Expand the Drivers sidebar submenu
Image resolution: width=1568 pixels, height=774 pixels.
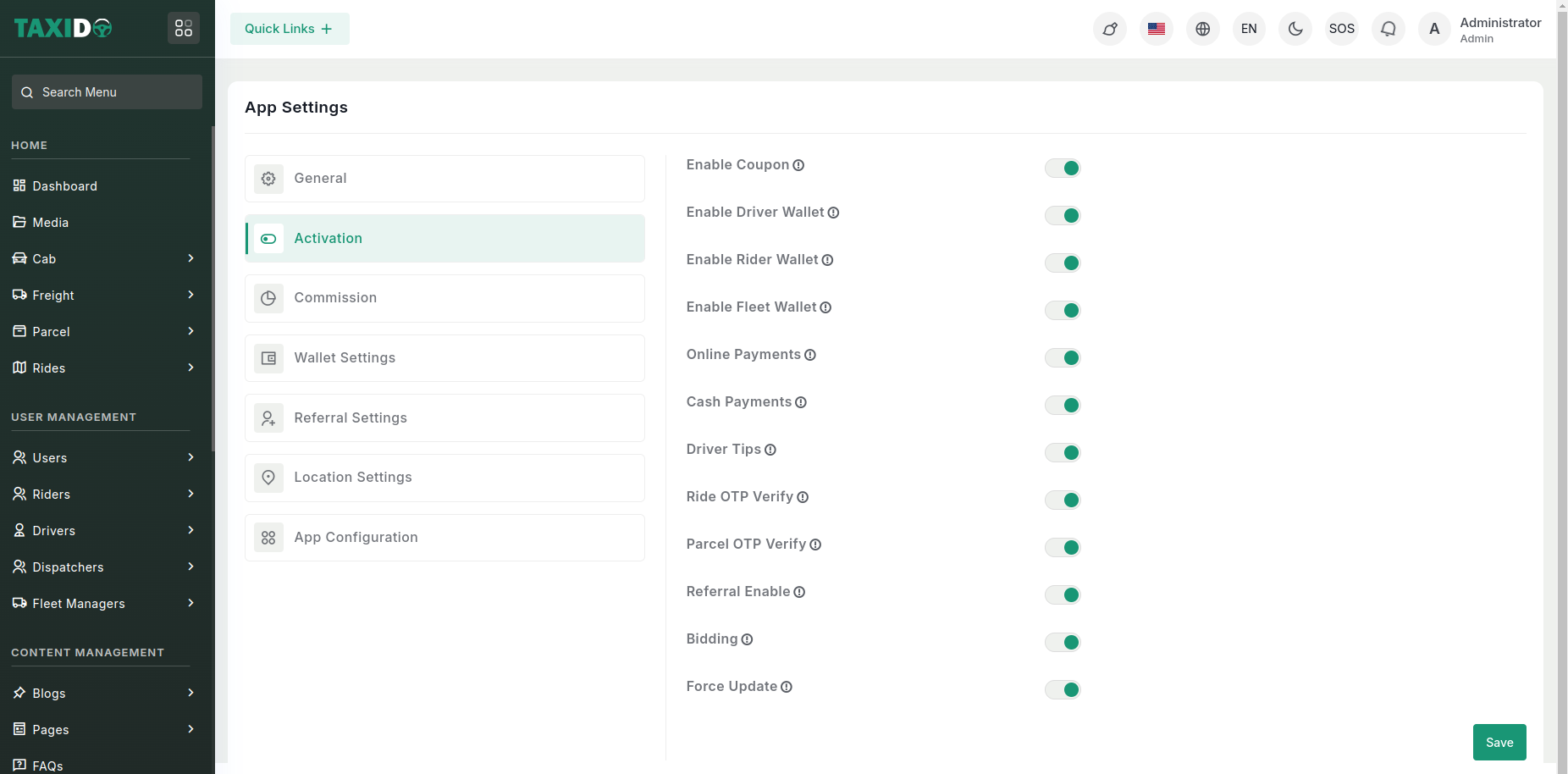(103, 531)
